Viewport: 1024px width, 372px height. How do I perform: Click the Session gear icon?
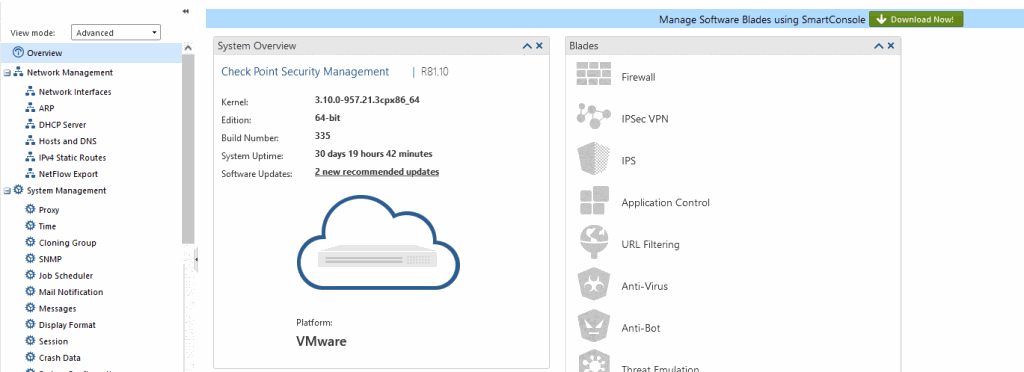[29, 341]
